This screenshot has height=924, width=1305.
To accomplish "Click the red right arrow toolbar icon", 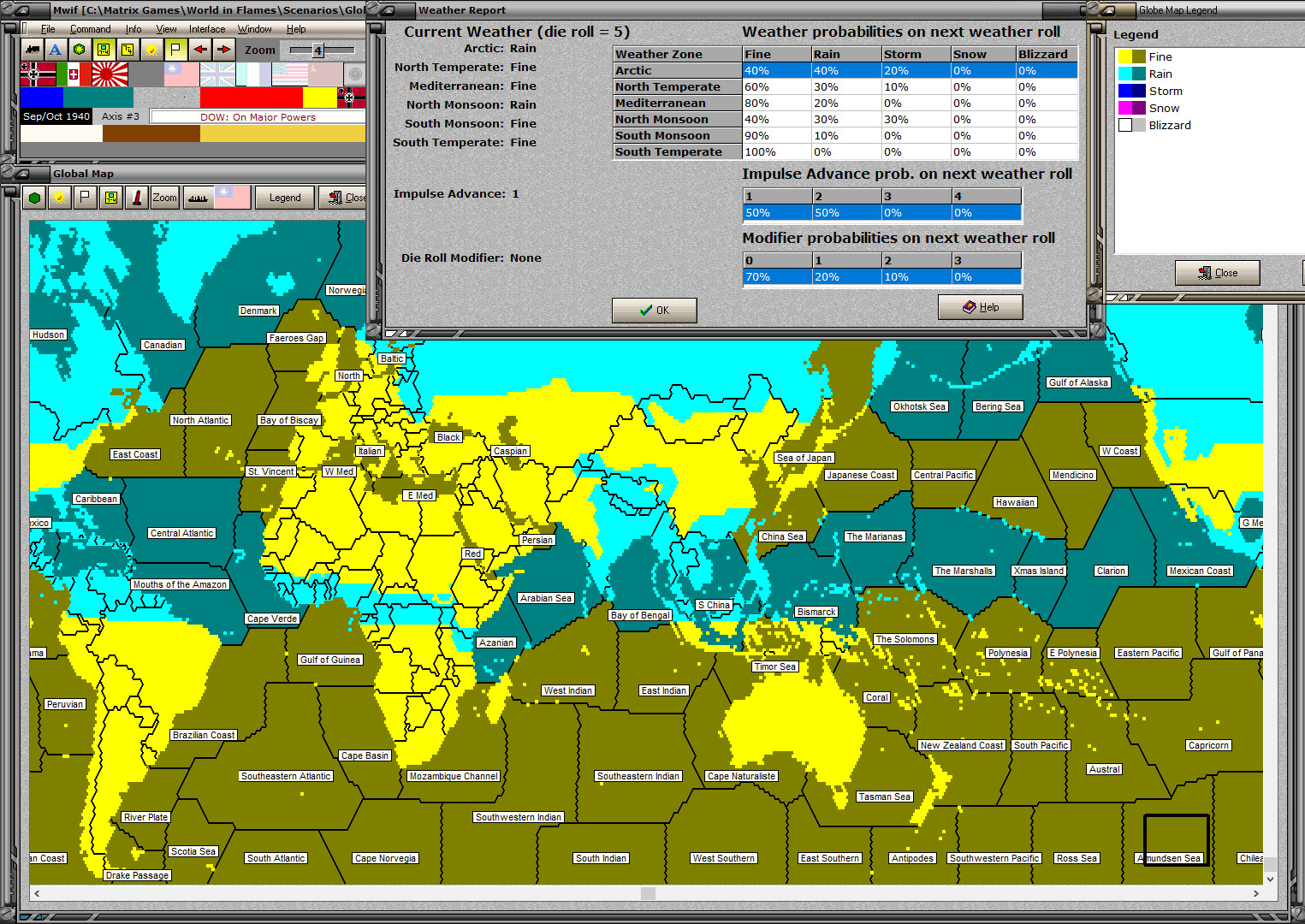I will click(x=223, y=50).
